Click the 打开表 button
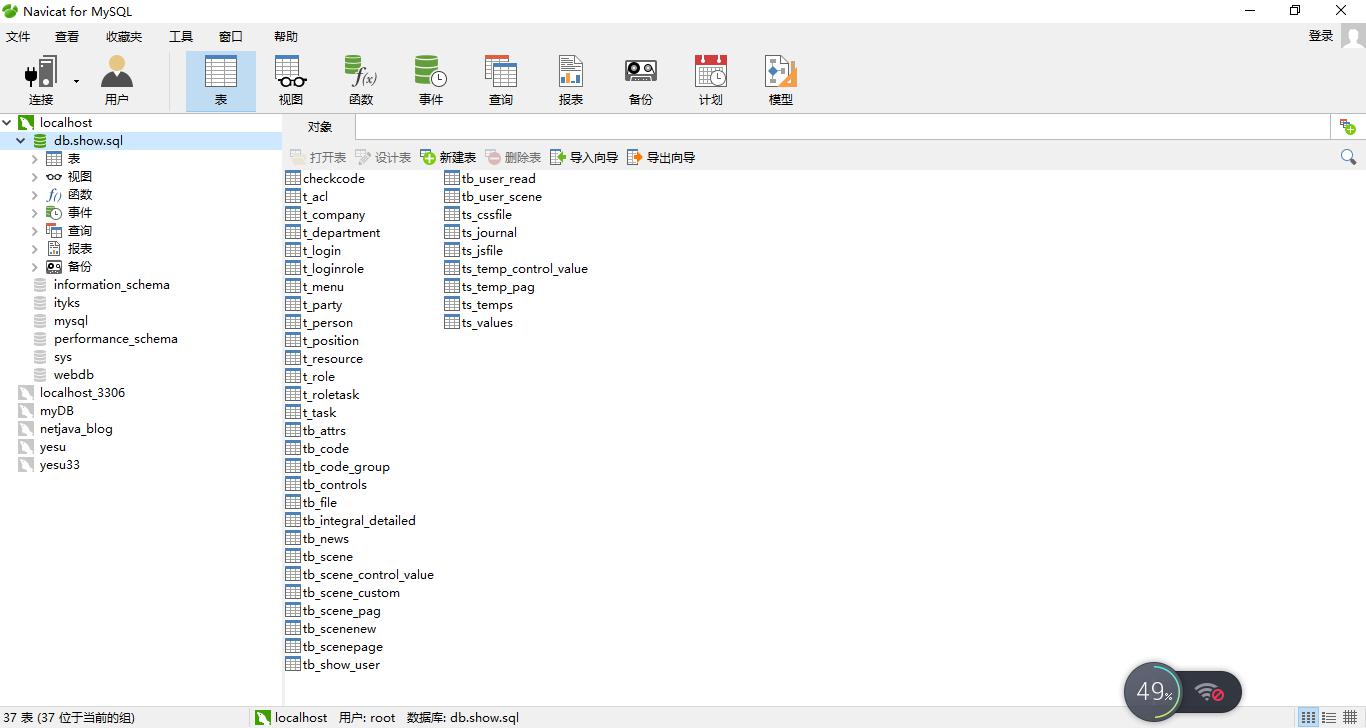 [x=318, y=158]
